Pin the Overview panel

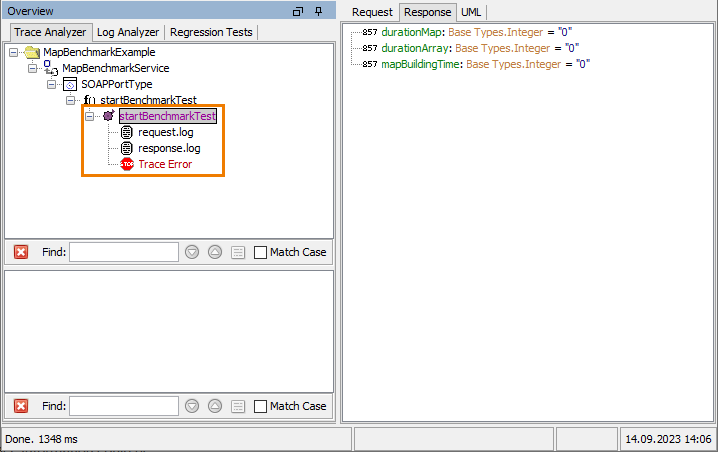[x=319, y=11]
